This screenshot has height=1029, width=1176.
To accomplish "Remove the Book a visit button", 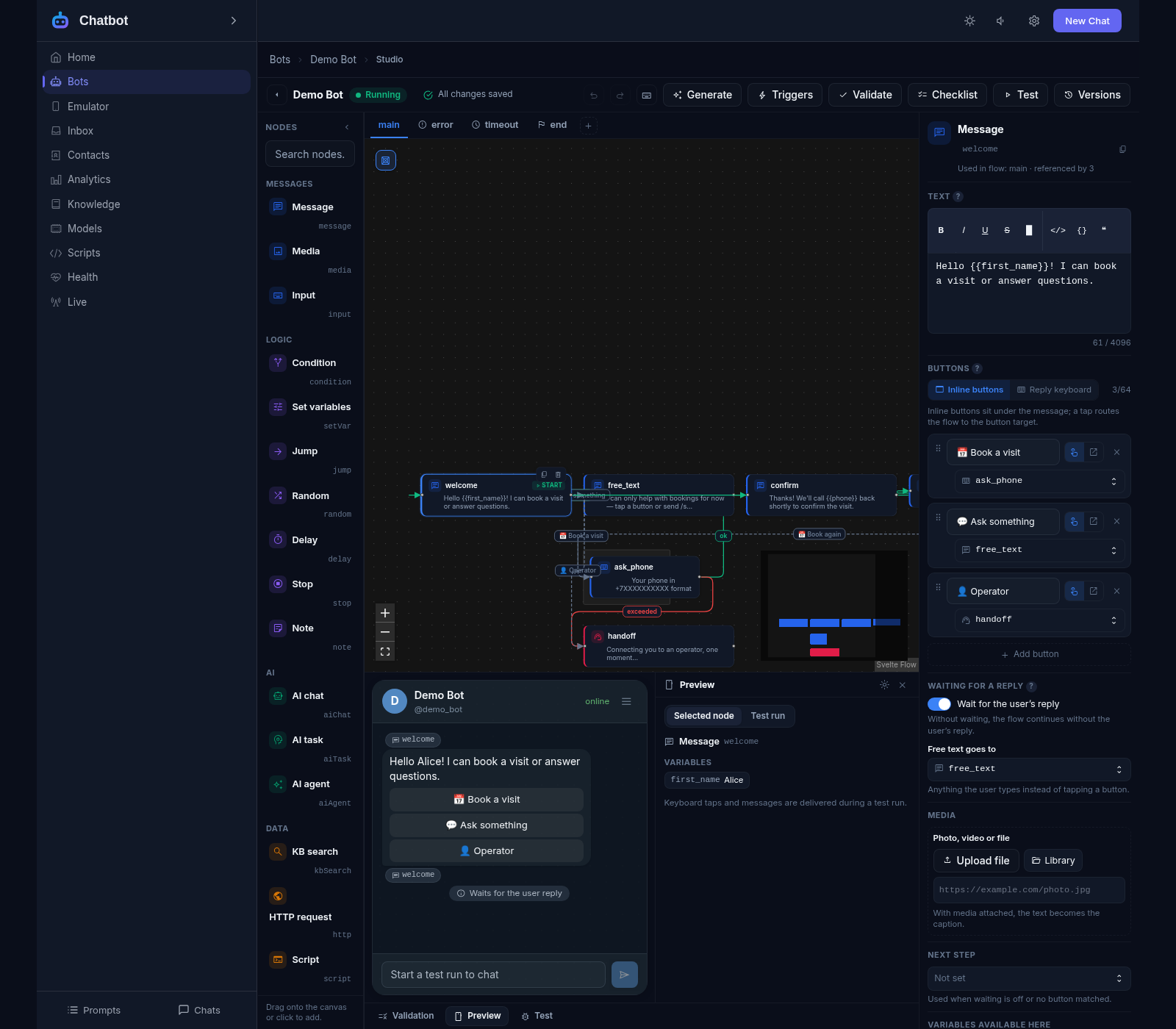I will click(1116, 452).
